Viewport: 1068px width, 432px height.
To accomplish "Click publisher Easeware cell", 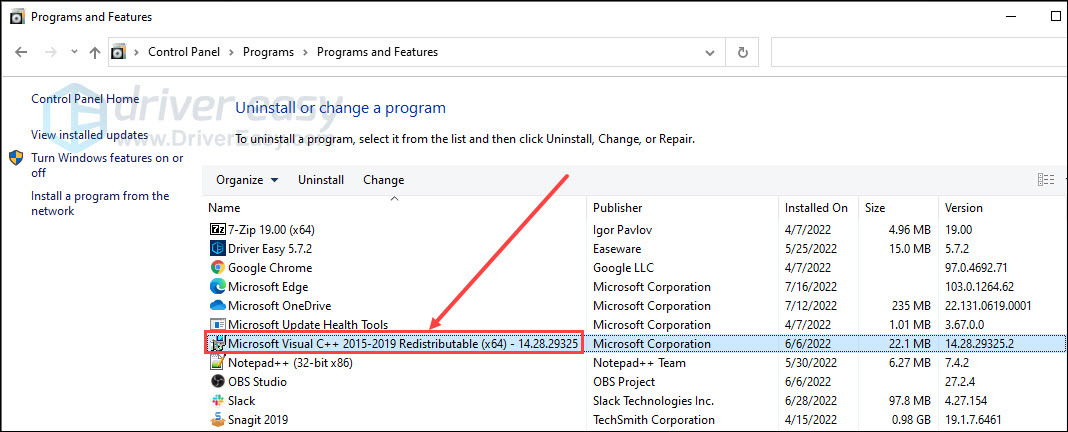I will [617, 249].
